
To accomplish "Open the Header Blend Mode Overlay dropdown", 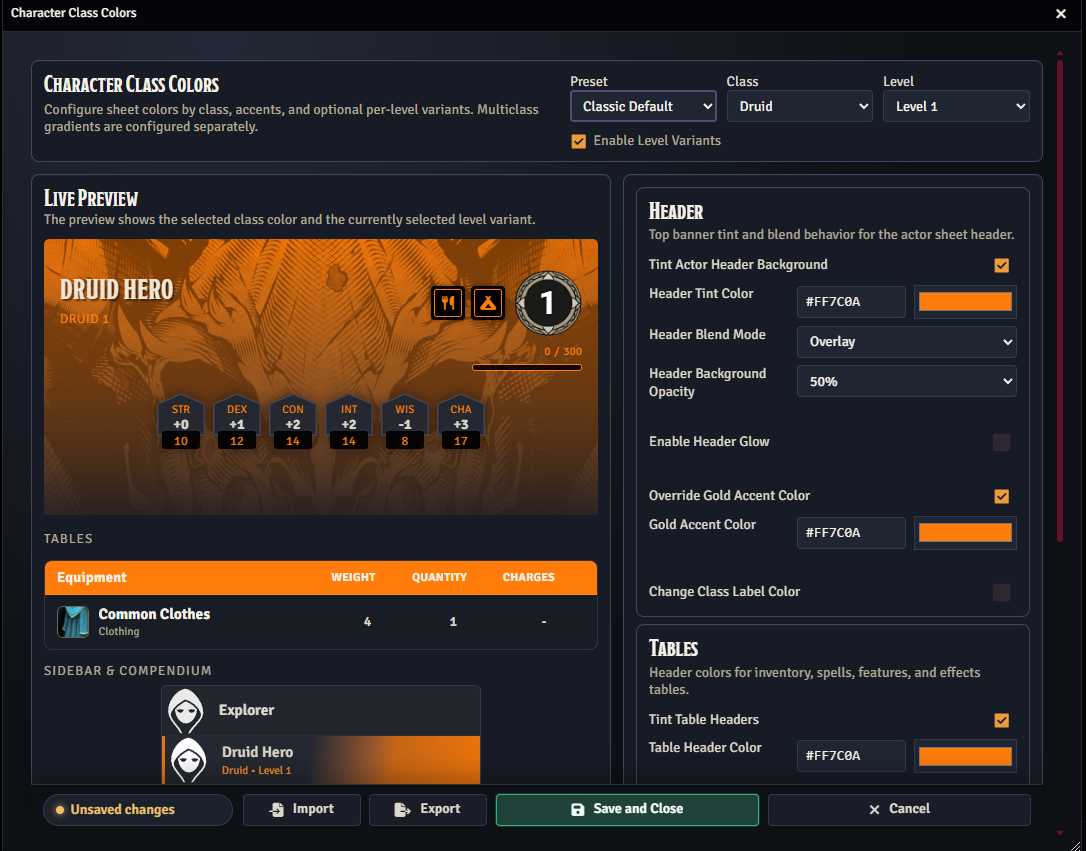I will pos(906,342).
